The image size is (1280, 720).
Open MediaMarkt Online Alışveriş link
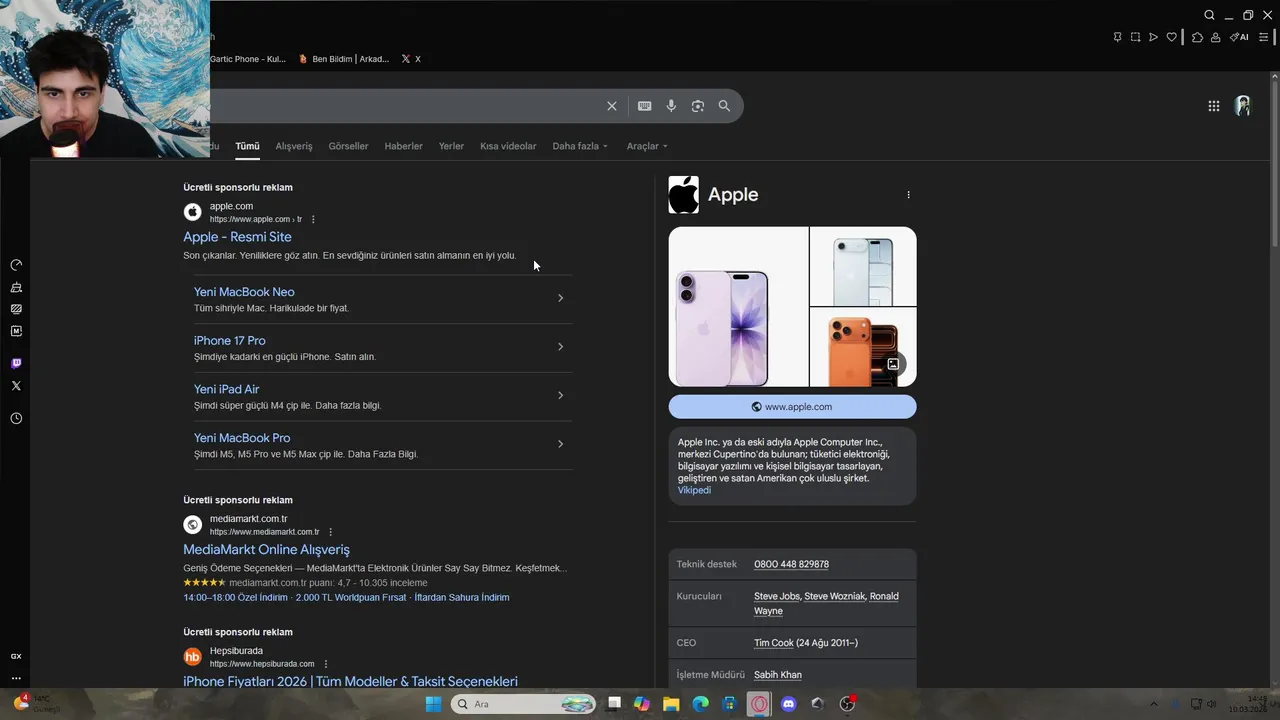(x=266, y=550)
